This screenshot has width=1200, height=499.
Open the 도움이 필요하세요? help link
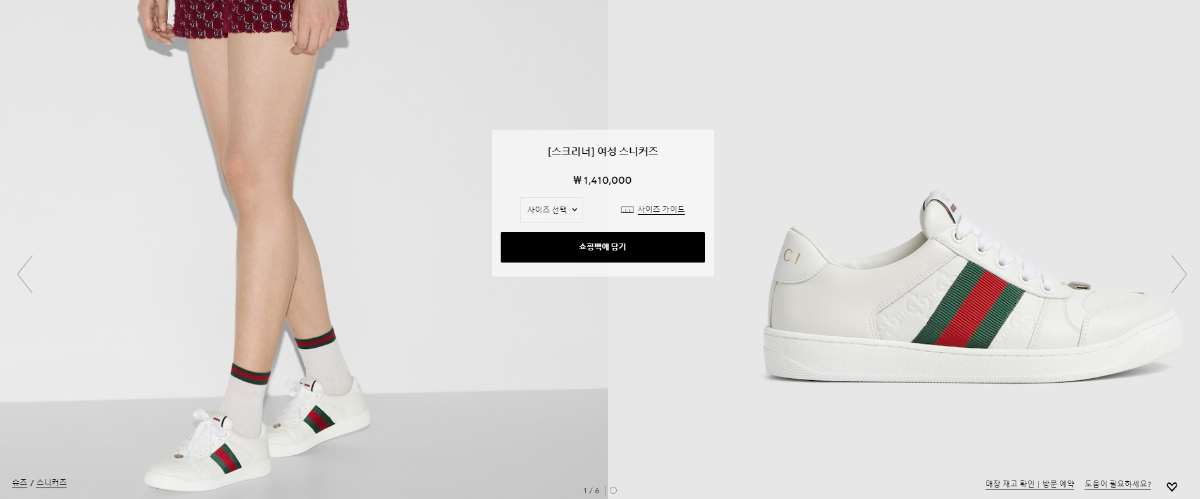click(1117, 484)
